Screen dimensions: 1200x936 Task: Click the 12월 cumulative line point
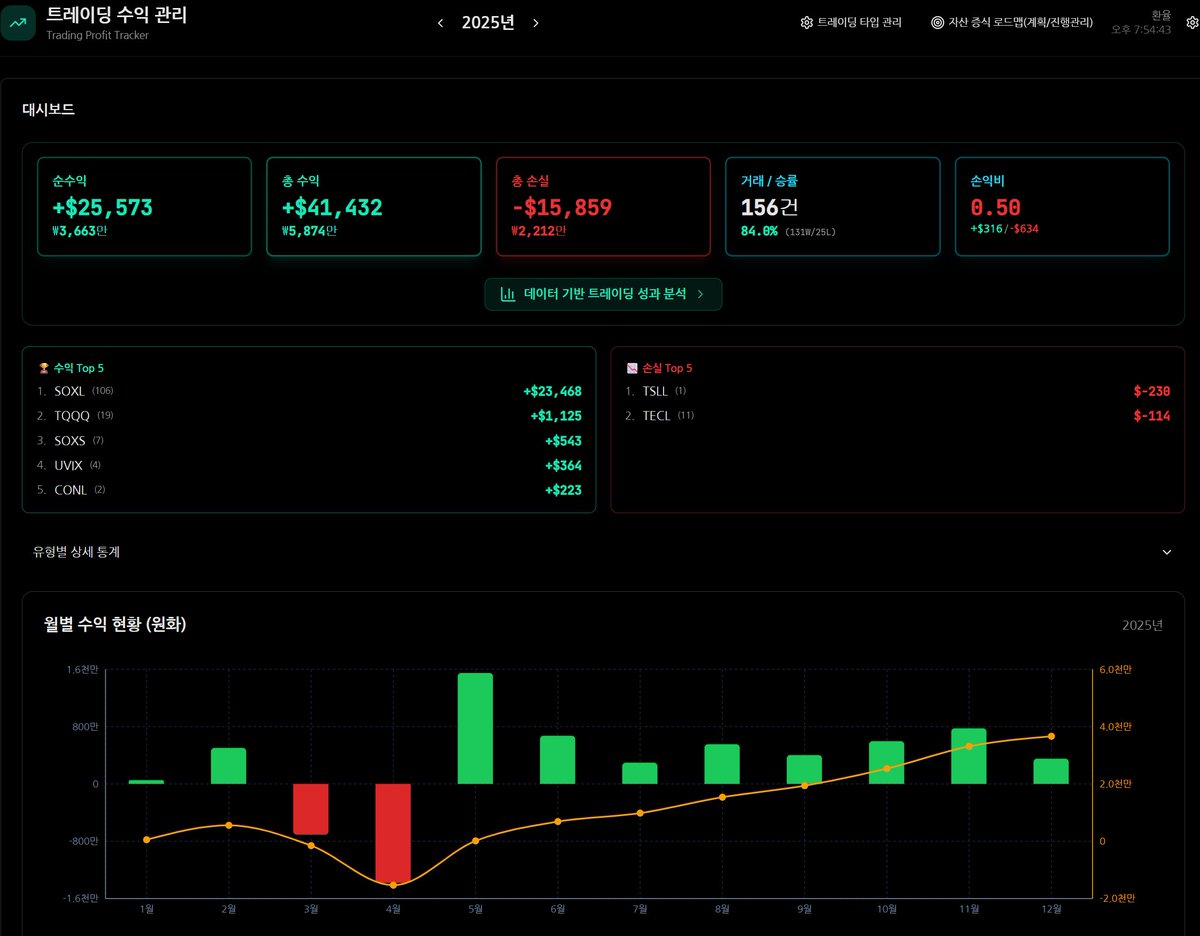1051,736
